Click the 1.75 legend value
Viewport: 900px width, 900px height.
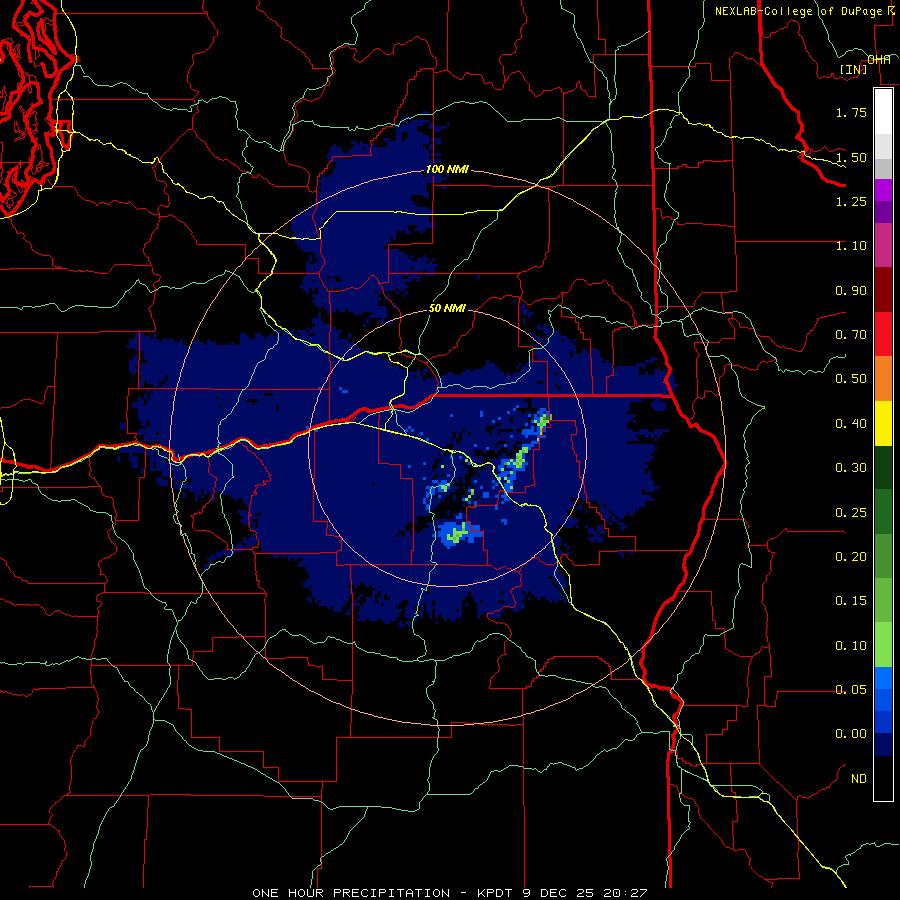[x=851, y=112]
